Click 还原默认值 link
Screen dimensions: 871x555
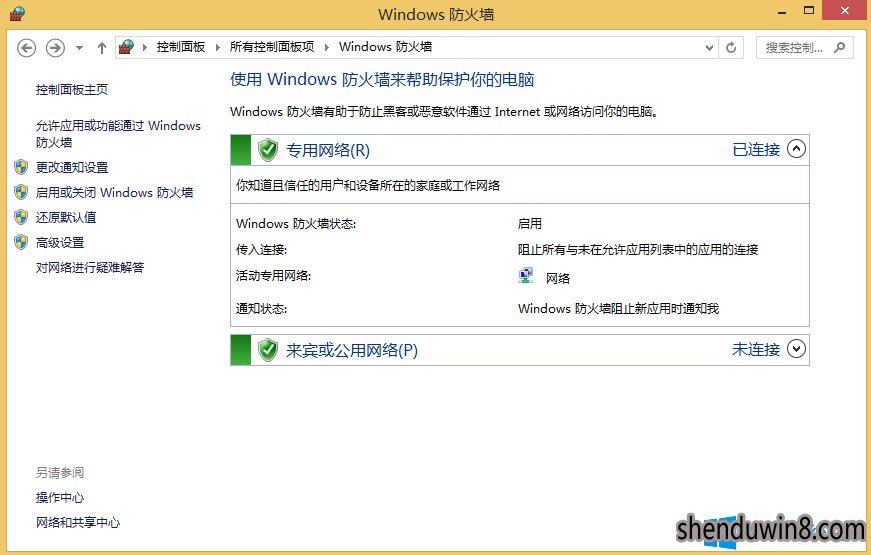[66, 217]
